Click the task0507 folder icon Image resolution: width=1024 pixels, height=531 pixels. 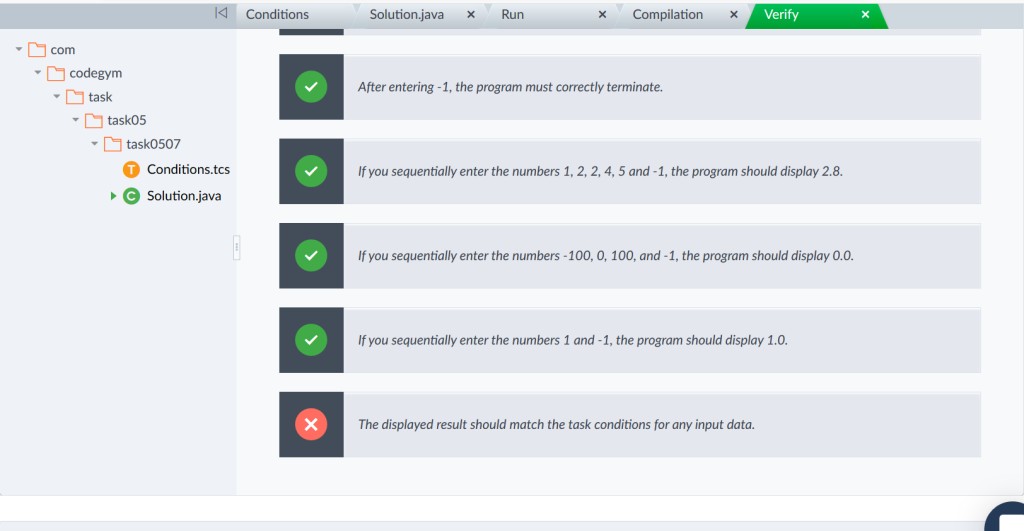tap(112, 144)
